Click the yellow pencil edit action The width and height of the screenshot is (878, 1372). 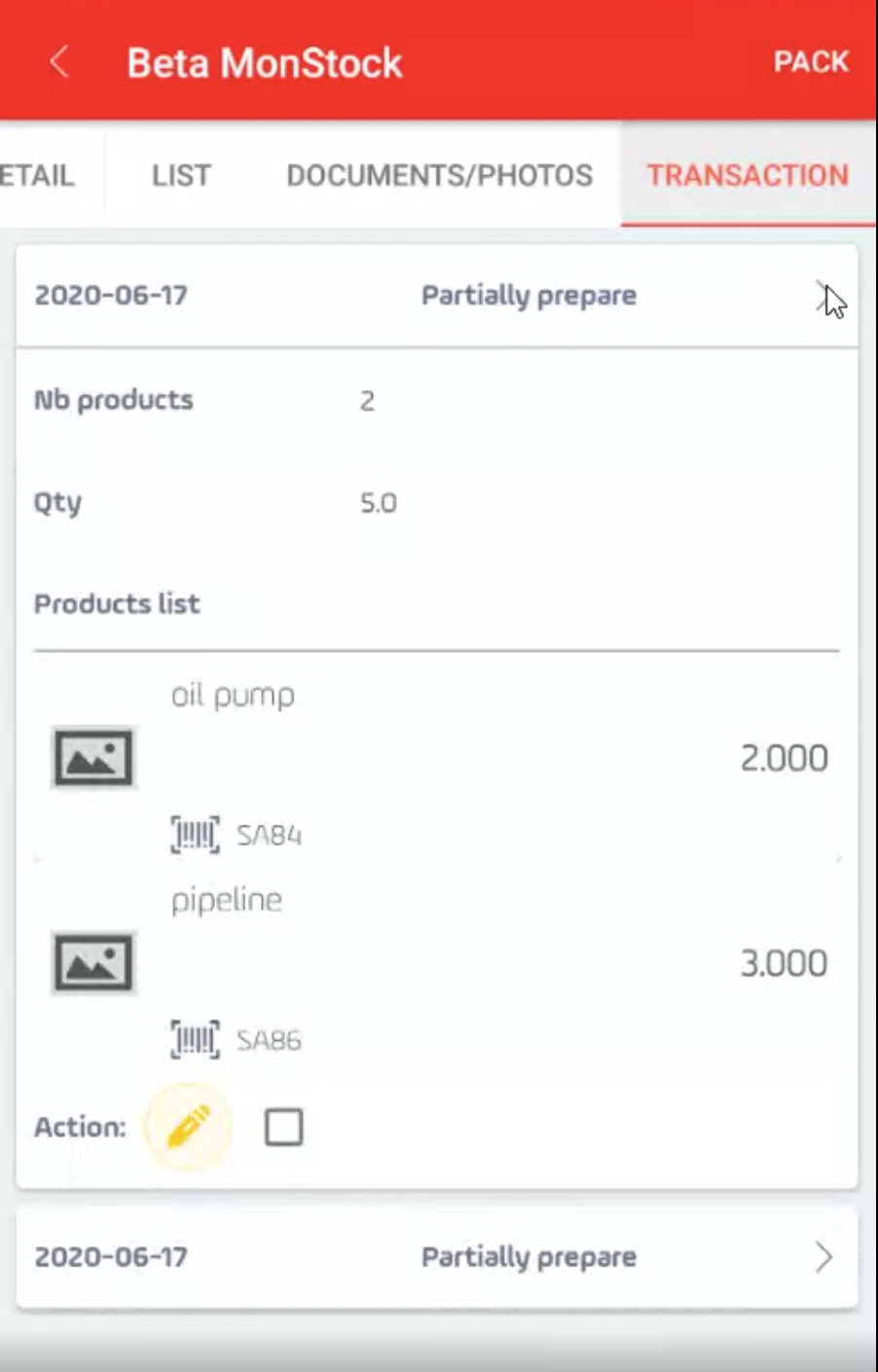pos(189,1127)
